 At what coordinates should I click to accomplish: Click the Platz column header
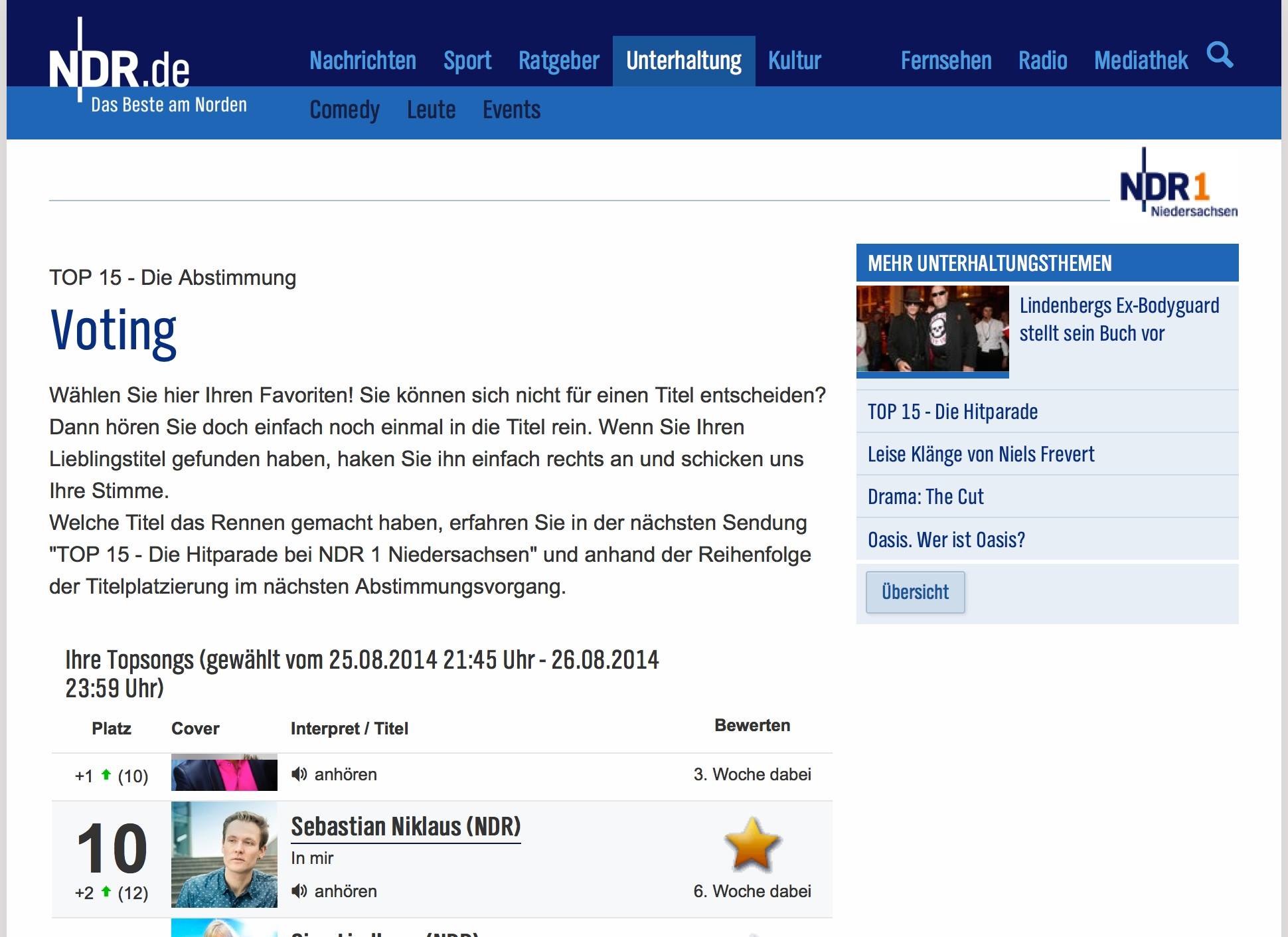(112, 728)
